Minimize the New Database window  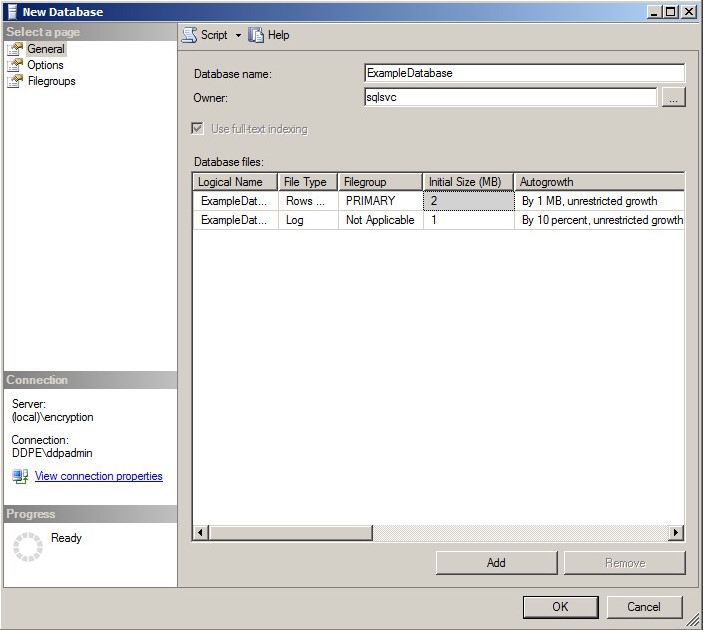(655, 12)
